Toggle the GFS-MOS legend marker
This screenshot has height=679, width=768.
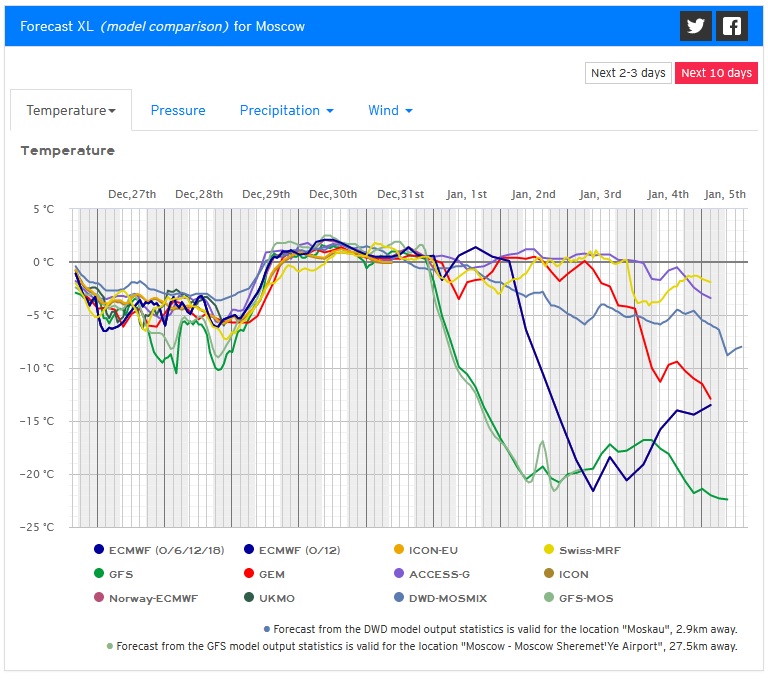(549, 598)
